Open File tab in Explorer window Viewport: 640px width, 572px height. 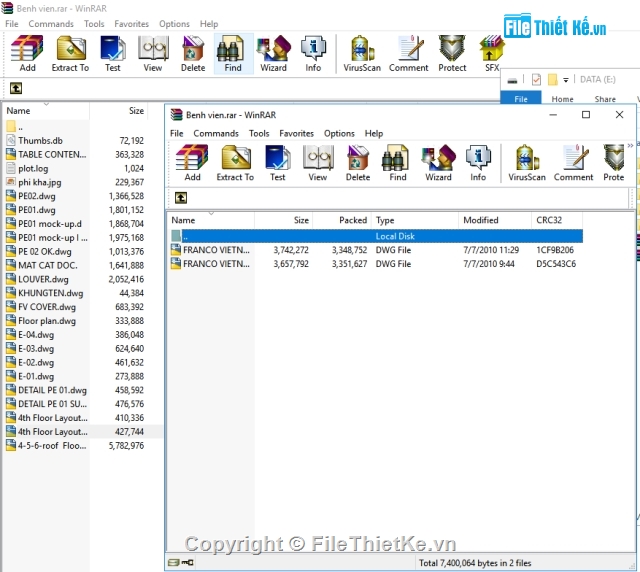521,99
